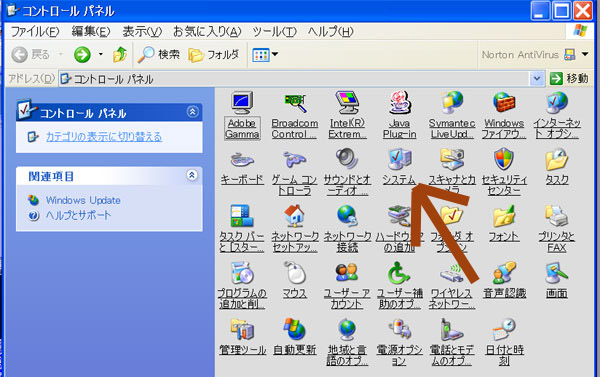Click the Search (検索) toolbar button
Image resolution: width=600 pixels, height=377 pixels.
point(159,55)
